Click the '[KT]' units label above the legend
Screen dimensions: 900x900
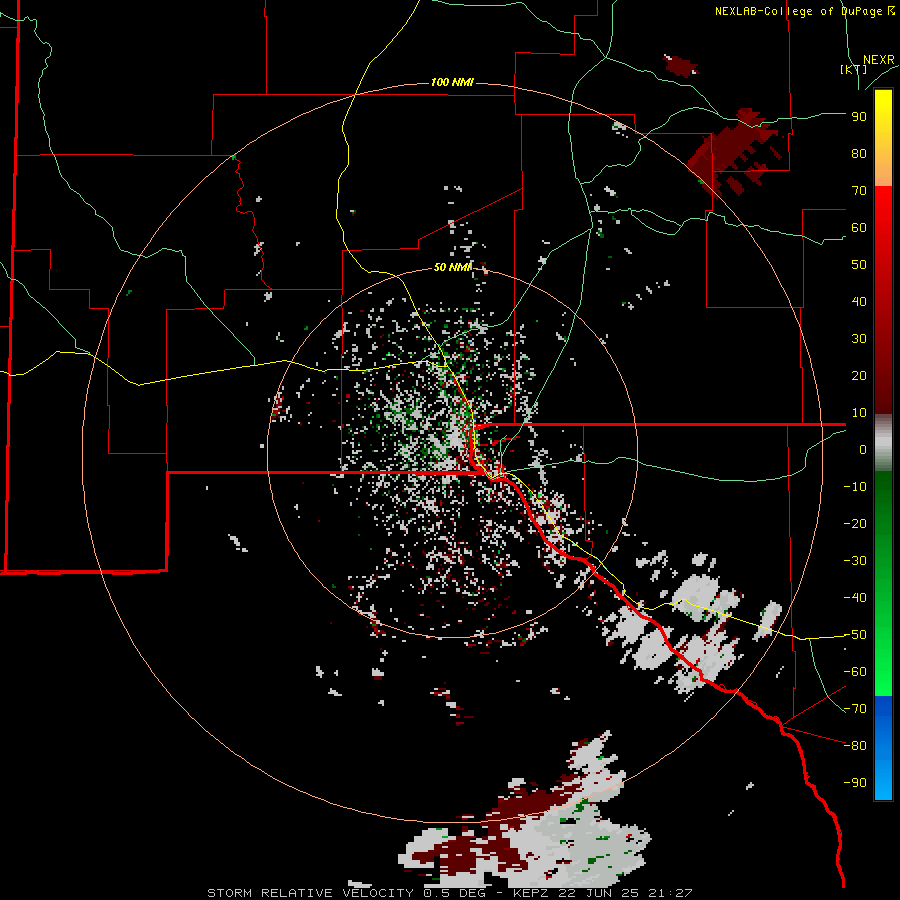(x=854, y=69)
